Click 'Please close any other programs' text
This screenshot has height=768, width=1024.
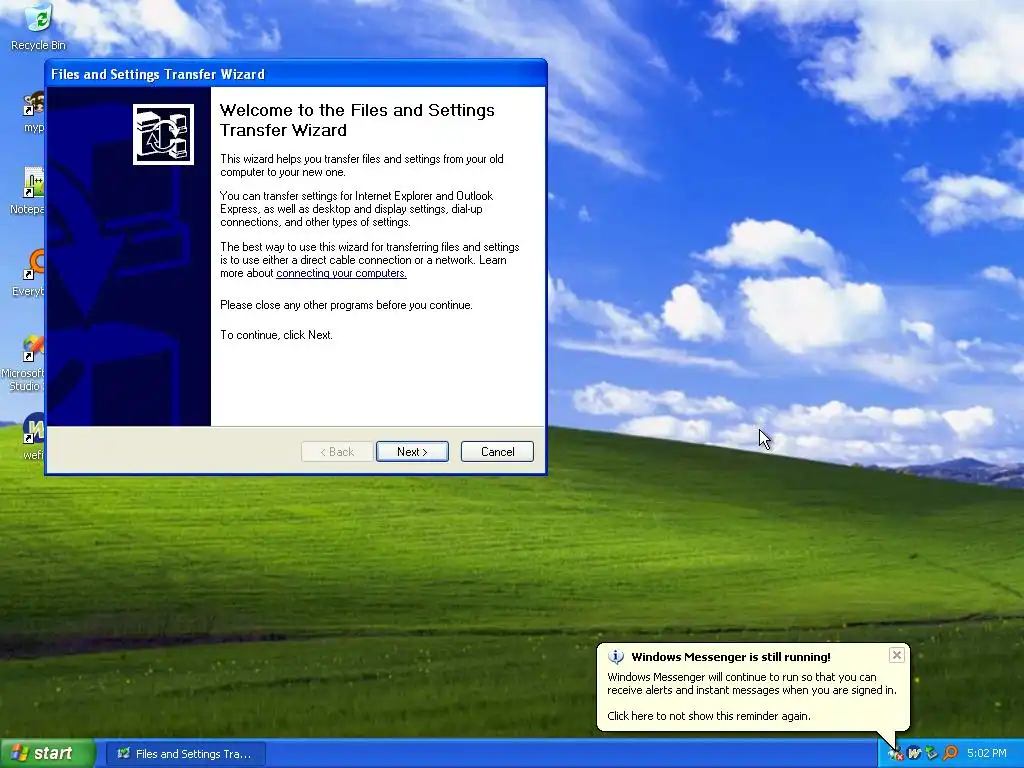click(346, 305)
